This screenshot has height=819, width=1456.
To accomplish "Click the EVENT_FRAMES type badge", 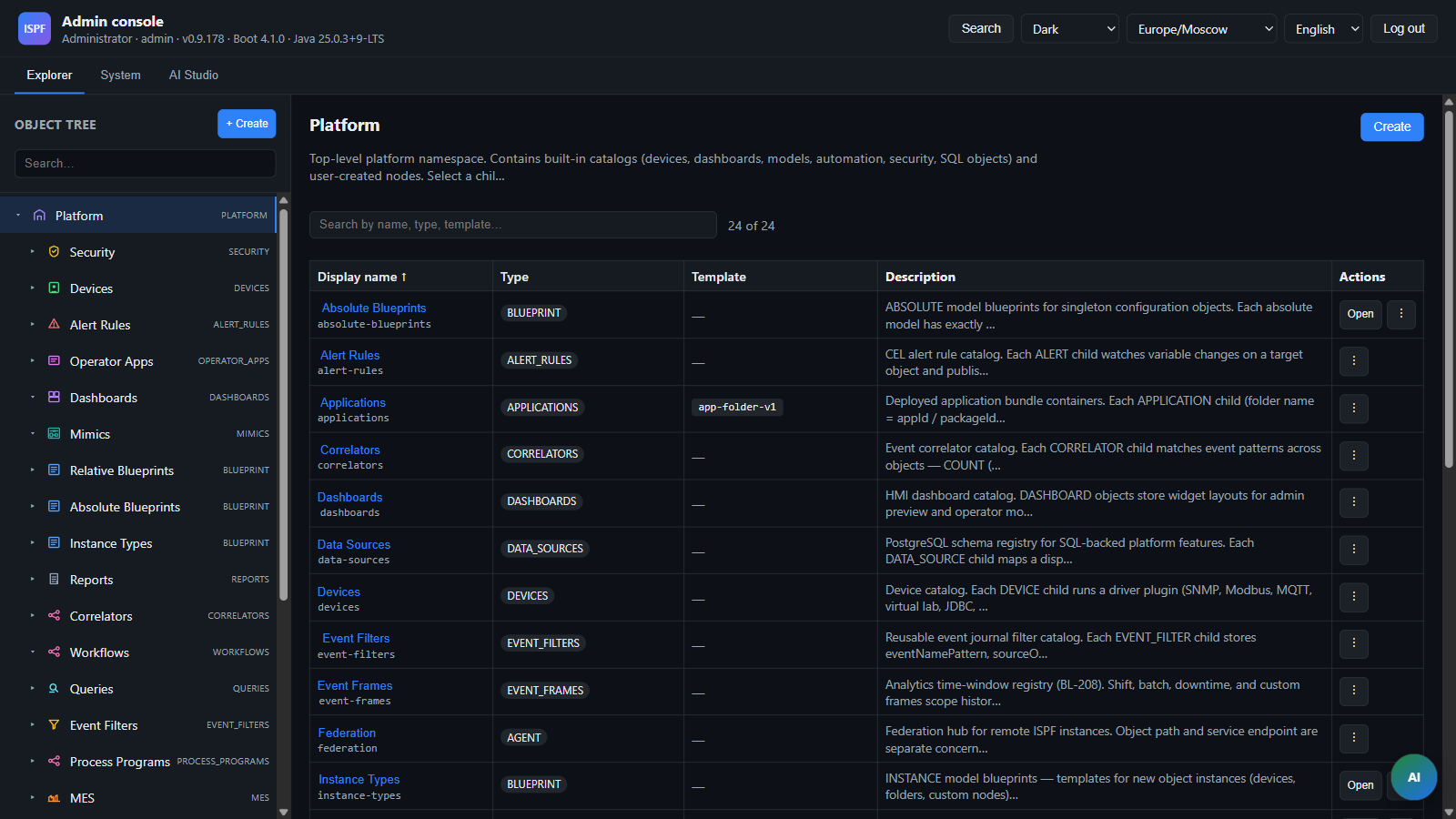I will pyautogui.click(x=545, y=691).
